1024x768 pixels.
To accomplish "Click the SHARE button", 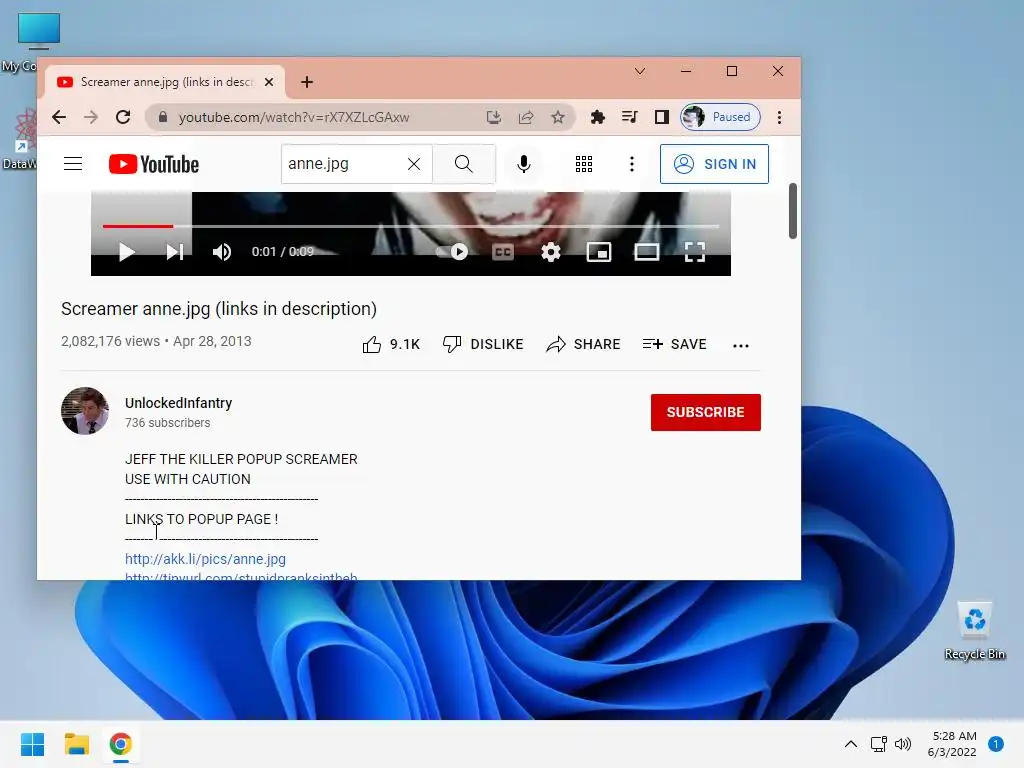I will pos(583,344).
